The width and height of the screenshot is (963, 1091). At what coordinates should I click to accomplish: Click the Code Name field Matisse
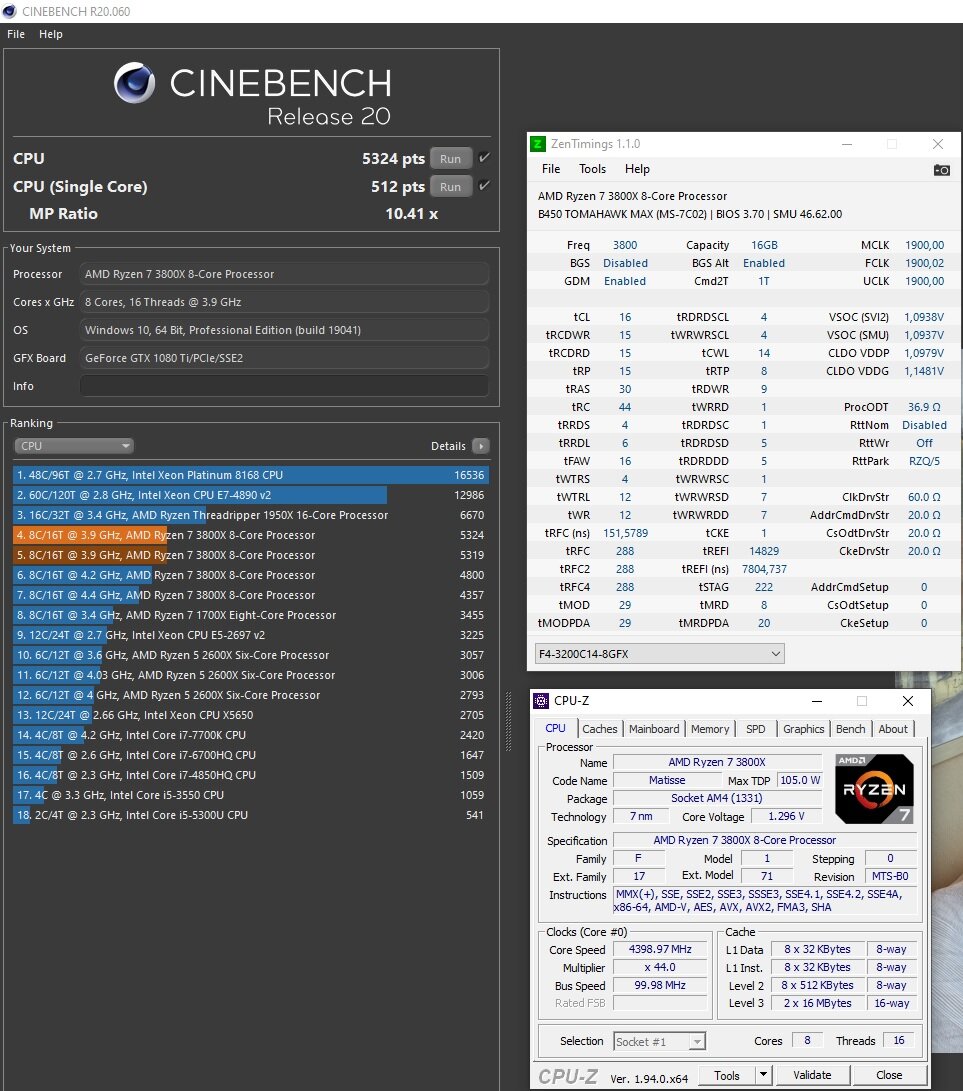[667, 781]
